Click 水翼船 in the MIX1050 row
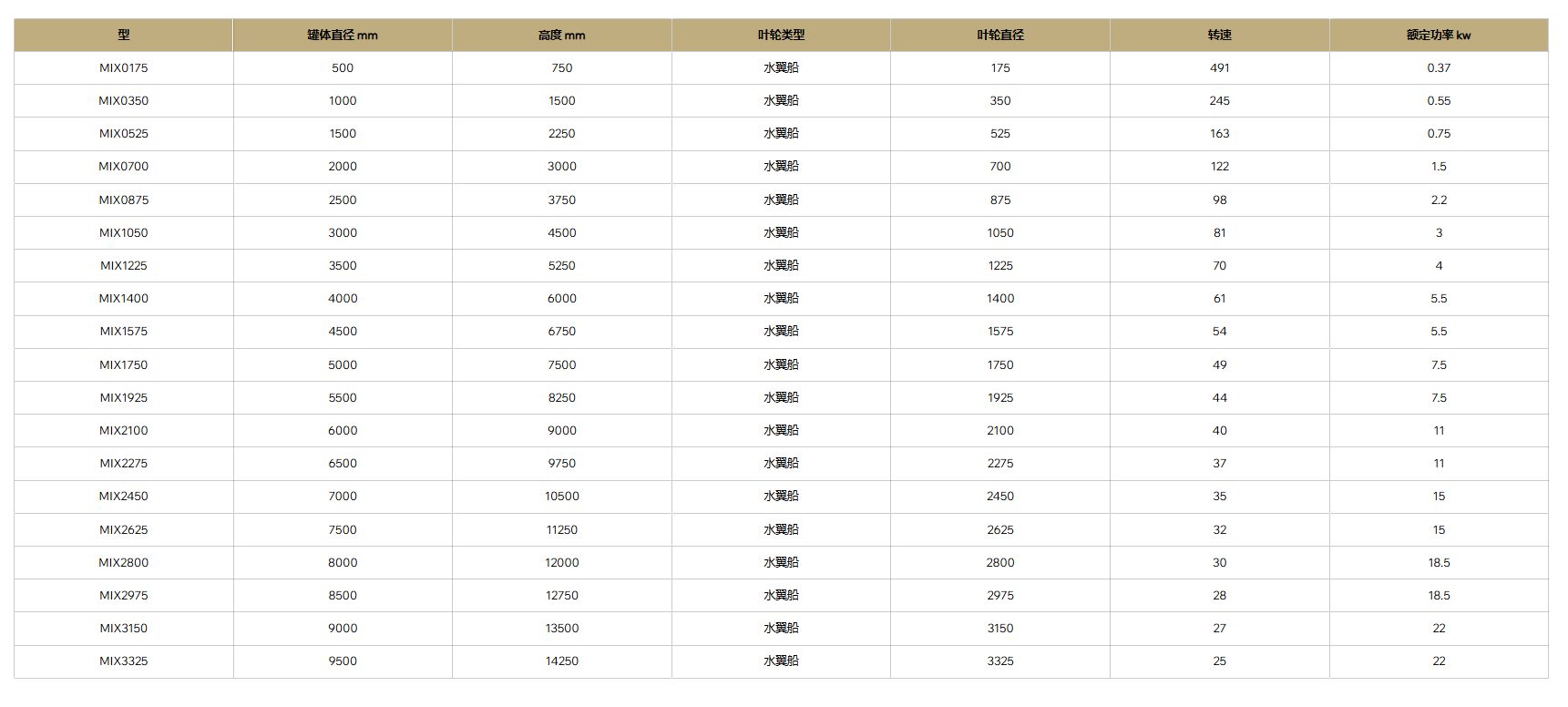This screenshot has width=1568, height=707. [781, 232]
